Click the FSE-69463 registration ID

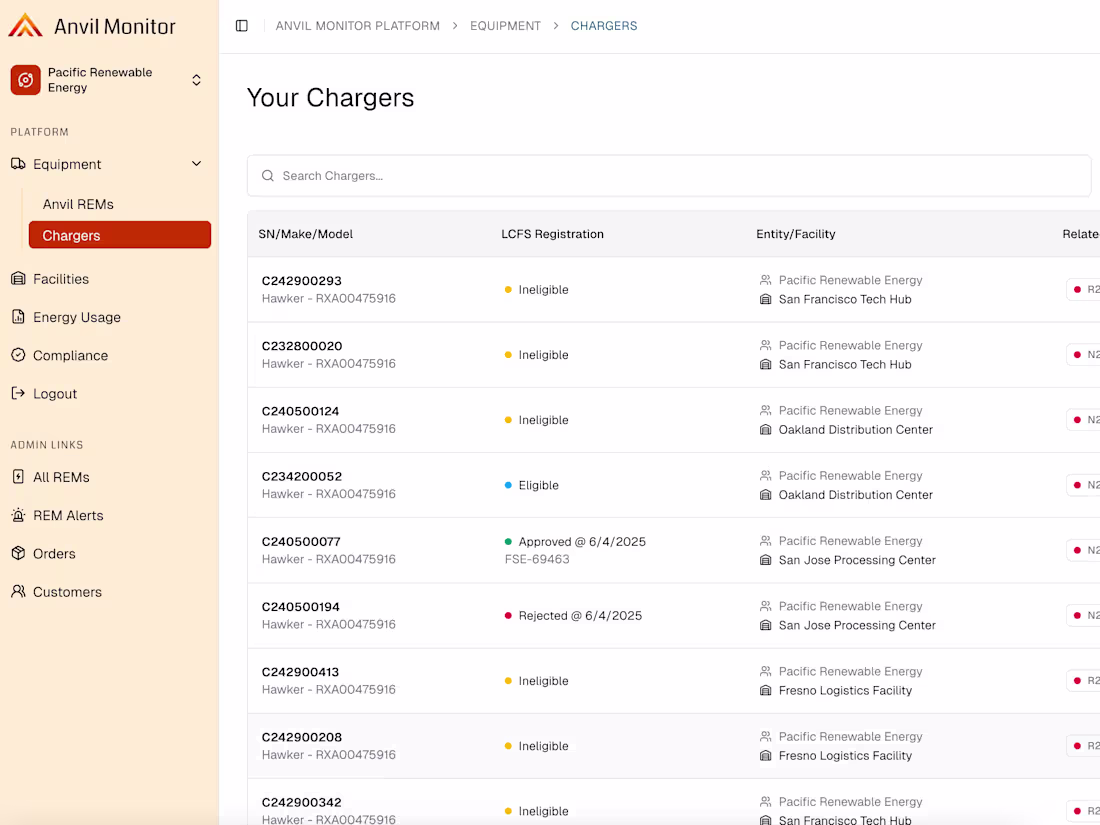537,559
